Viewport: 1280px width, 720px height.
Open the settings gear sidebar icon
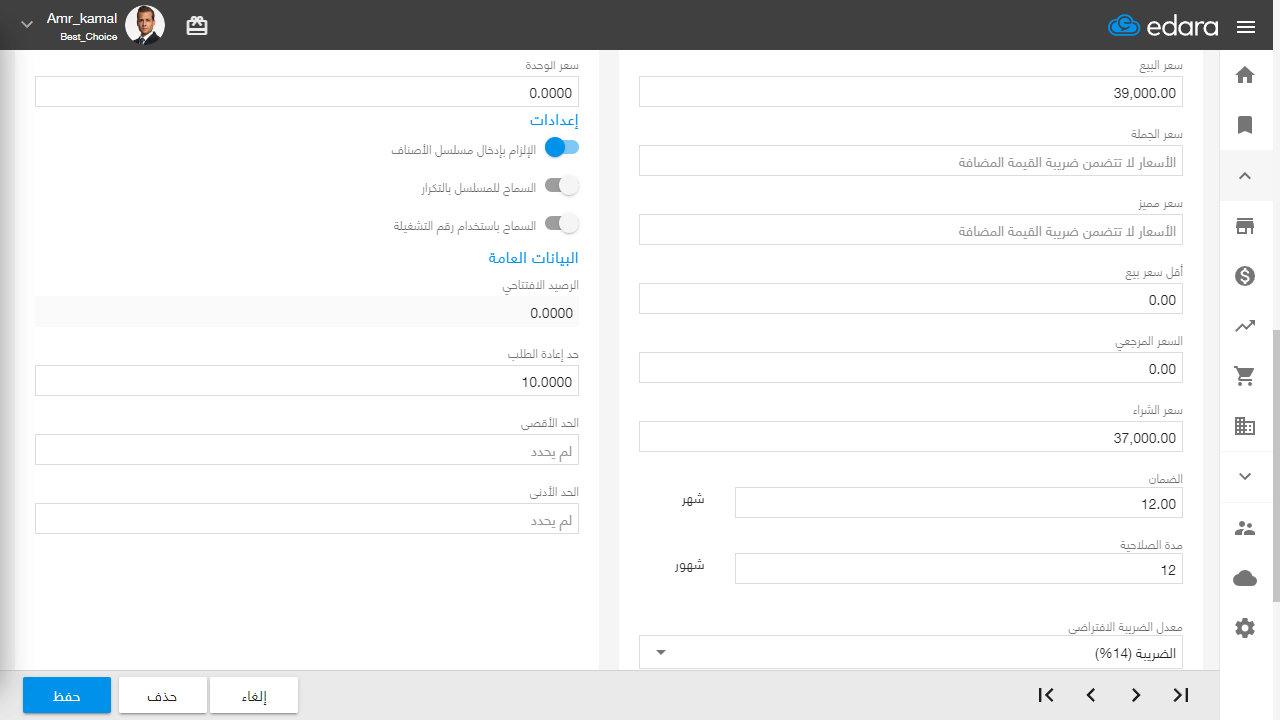coord(1245,628)
